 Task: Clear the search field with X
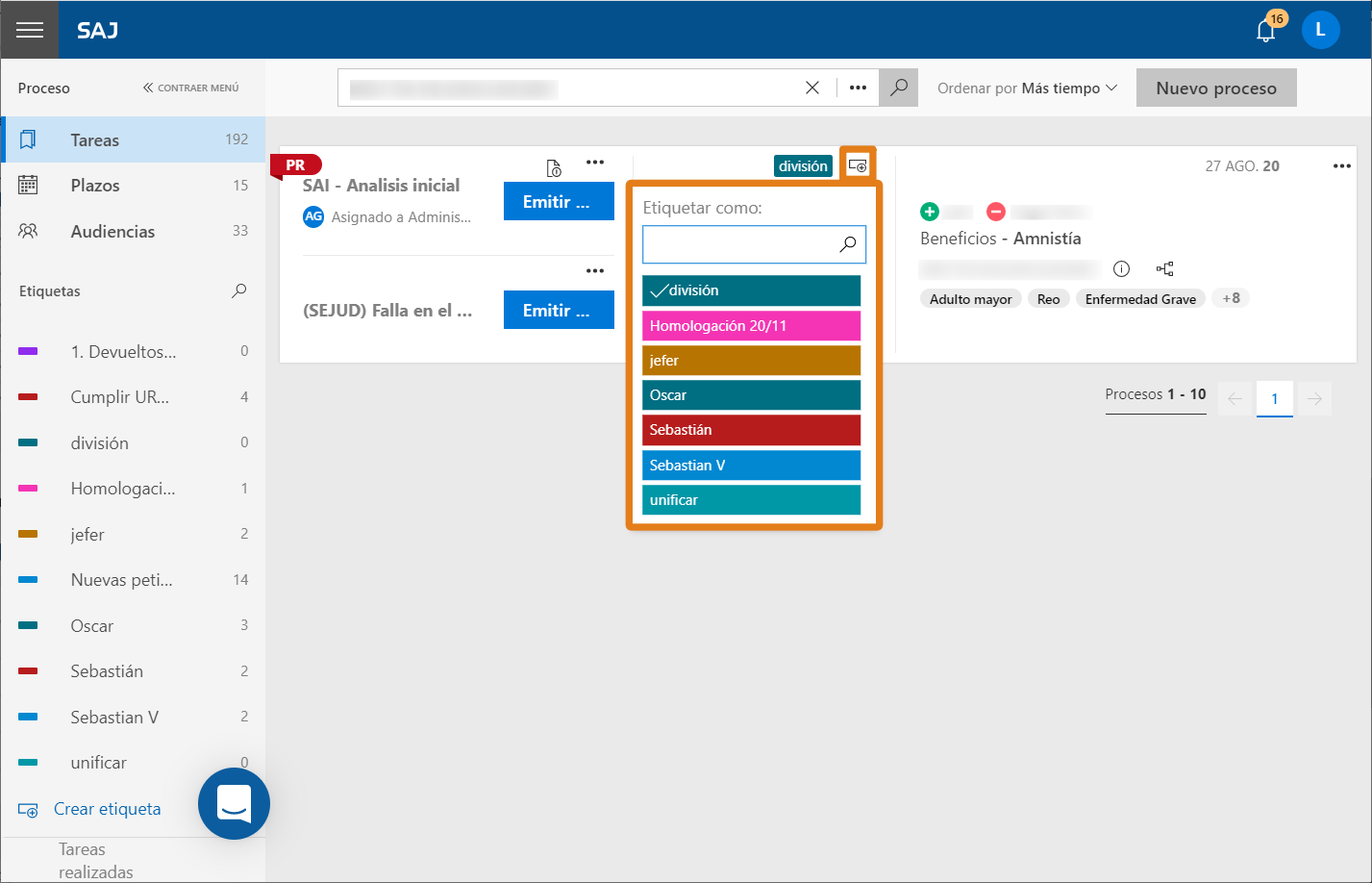(x=812, y=88)
